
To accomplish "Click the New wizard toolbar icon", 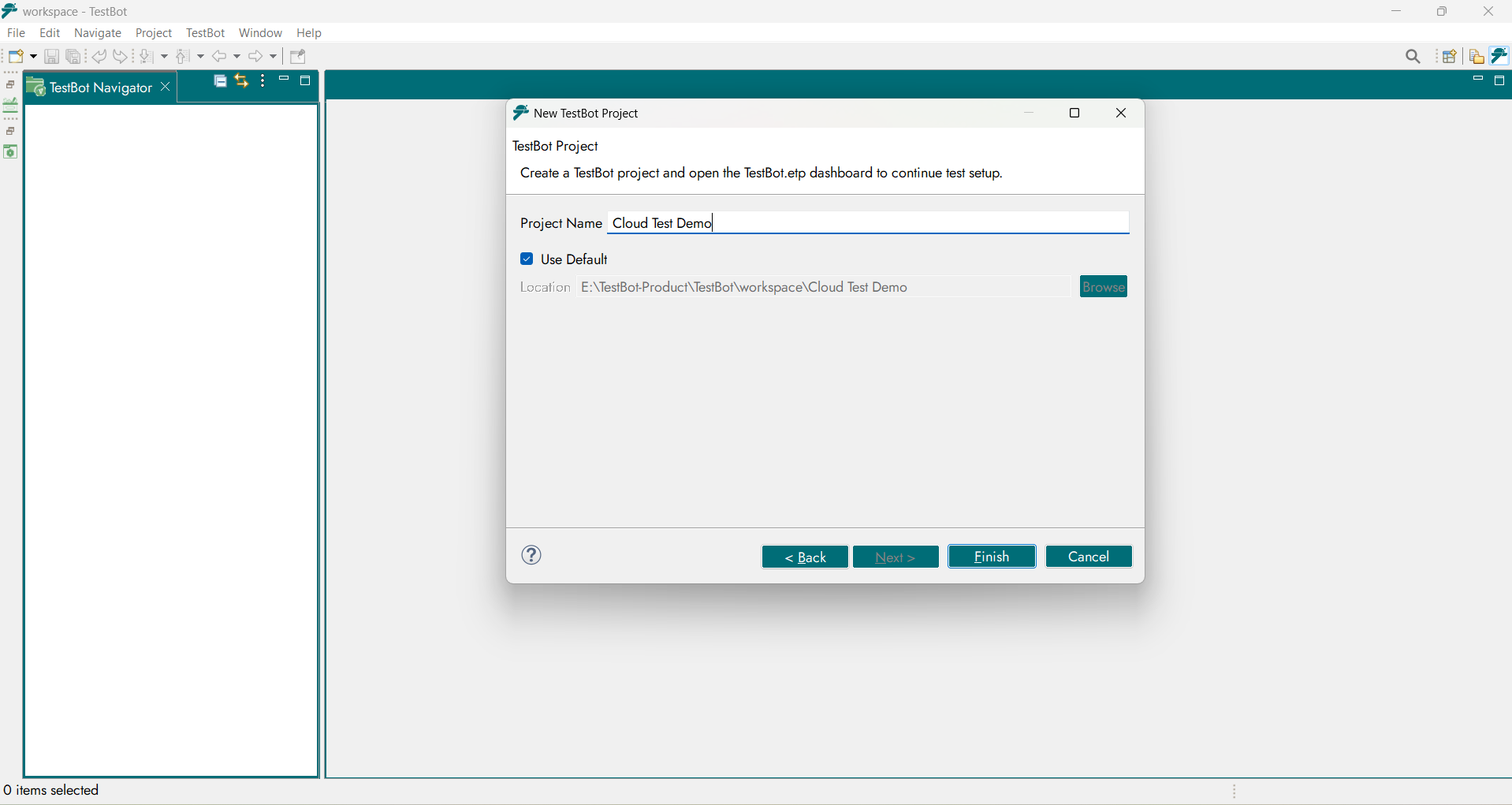I will [x=17, y=57].
